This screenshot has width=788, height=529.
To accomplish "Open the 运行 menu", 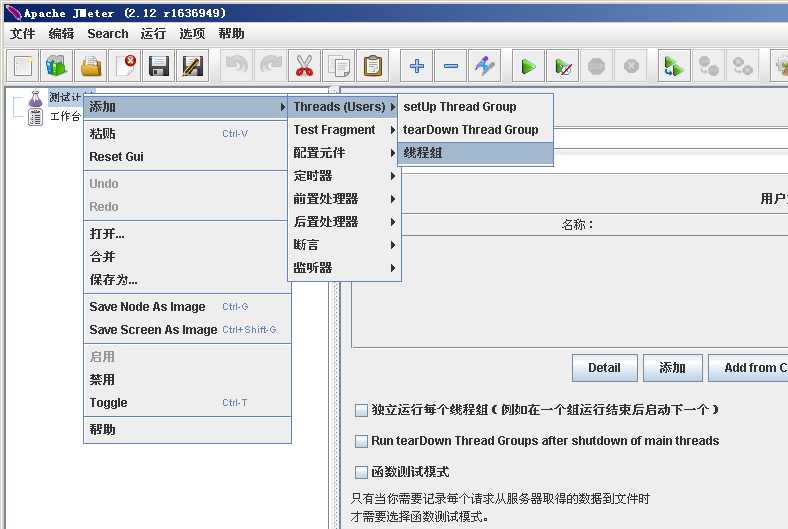I will point(153,34).
